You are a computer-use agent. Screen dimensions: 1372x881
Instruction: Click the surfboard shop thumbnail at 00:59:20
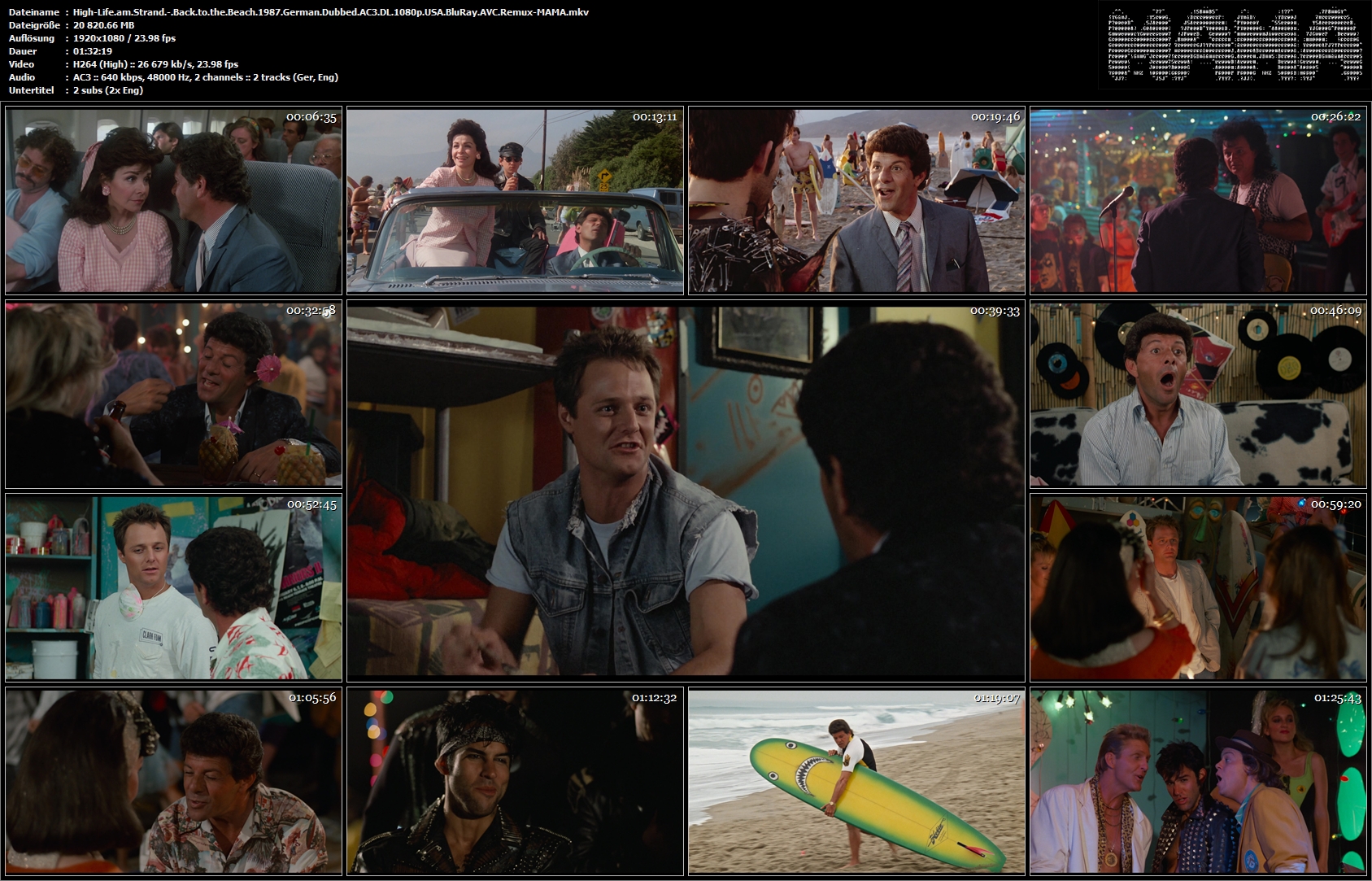1198,587
